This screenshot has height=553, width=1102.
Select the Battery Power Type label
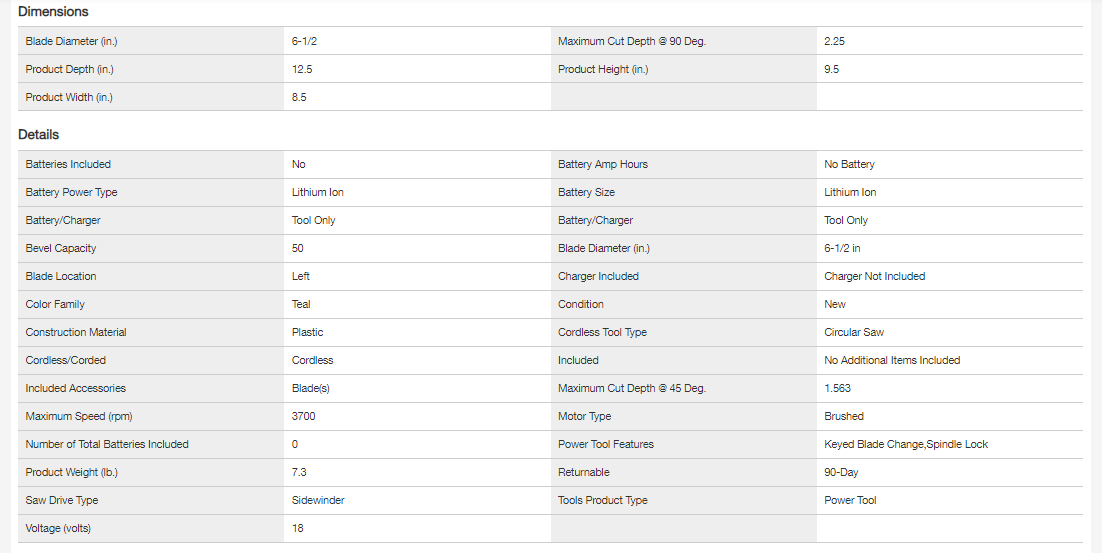pos(71,193)
